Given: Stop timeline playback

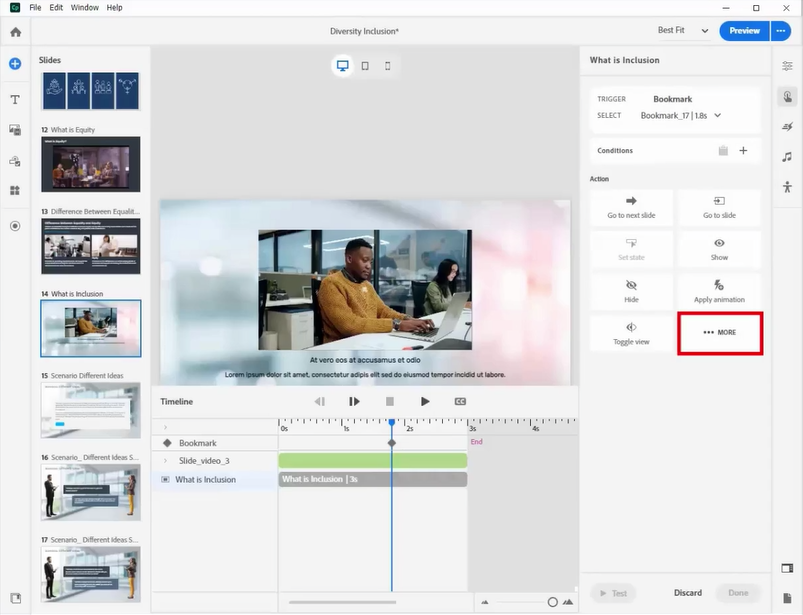Looking at the screenshot, I should [x=390, y=401].
